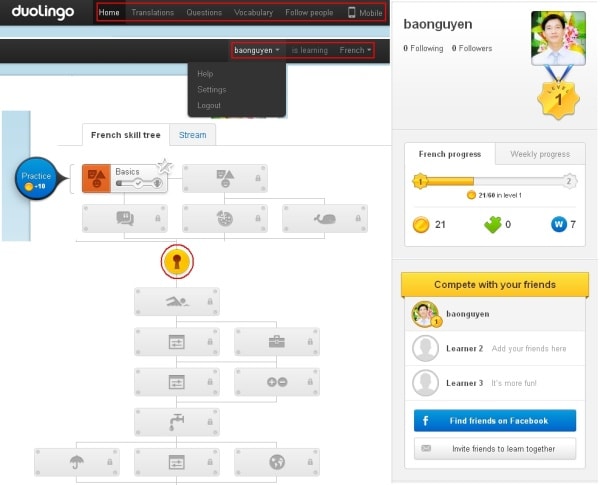Select the French progress tab
This screenshot has width=600, height=485.
tap(450, 154)
